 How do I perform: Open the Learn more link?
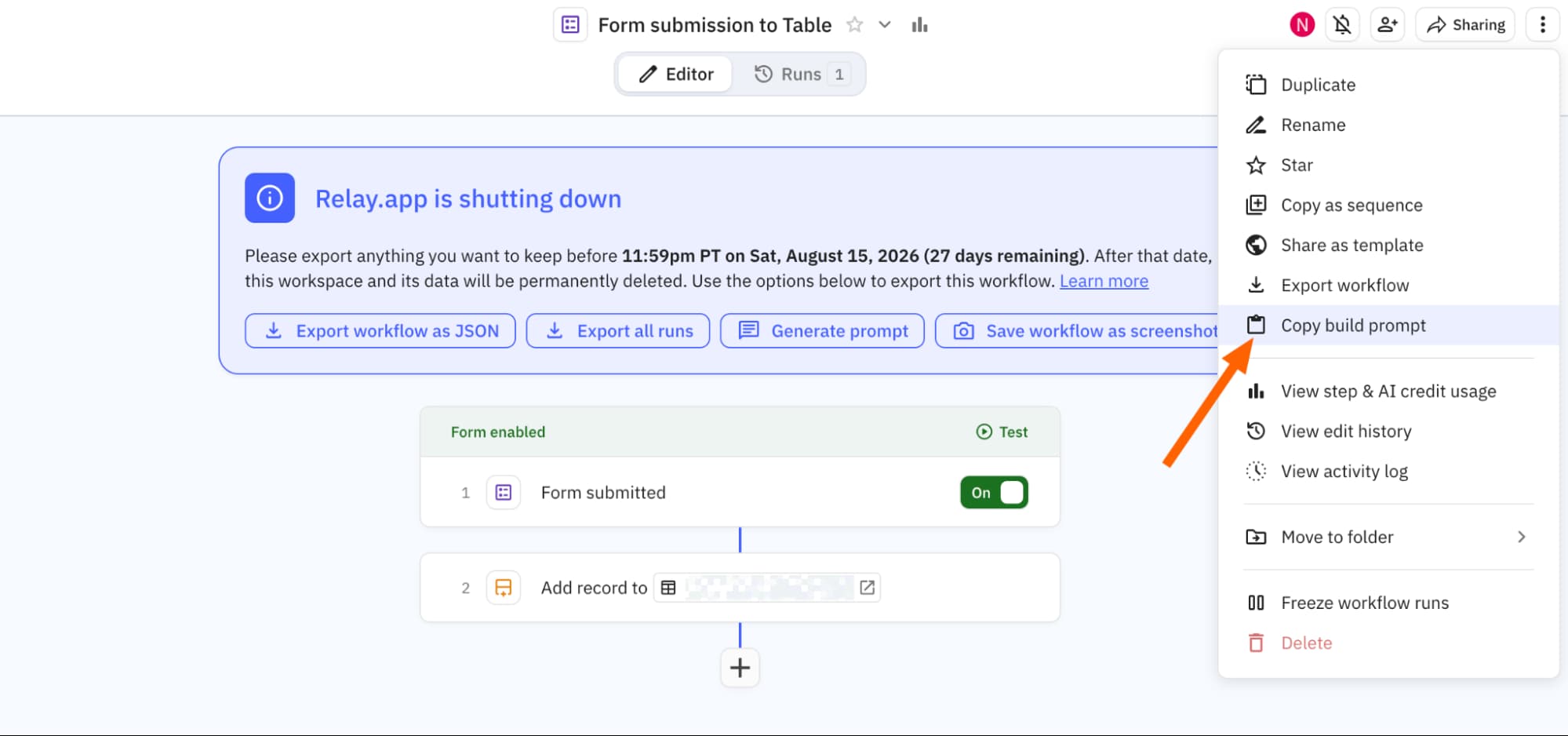click(x=1104, y=281)
